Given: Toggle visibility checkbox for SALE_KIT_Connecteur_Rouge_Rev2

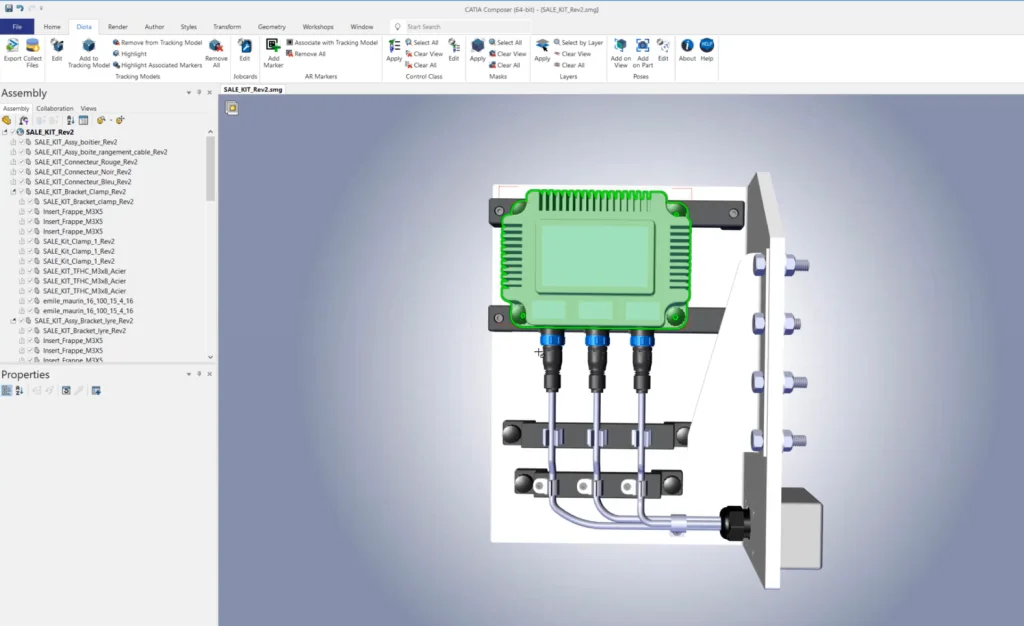Looking at the screenshot, I should [21, 162].
